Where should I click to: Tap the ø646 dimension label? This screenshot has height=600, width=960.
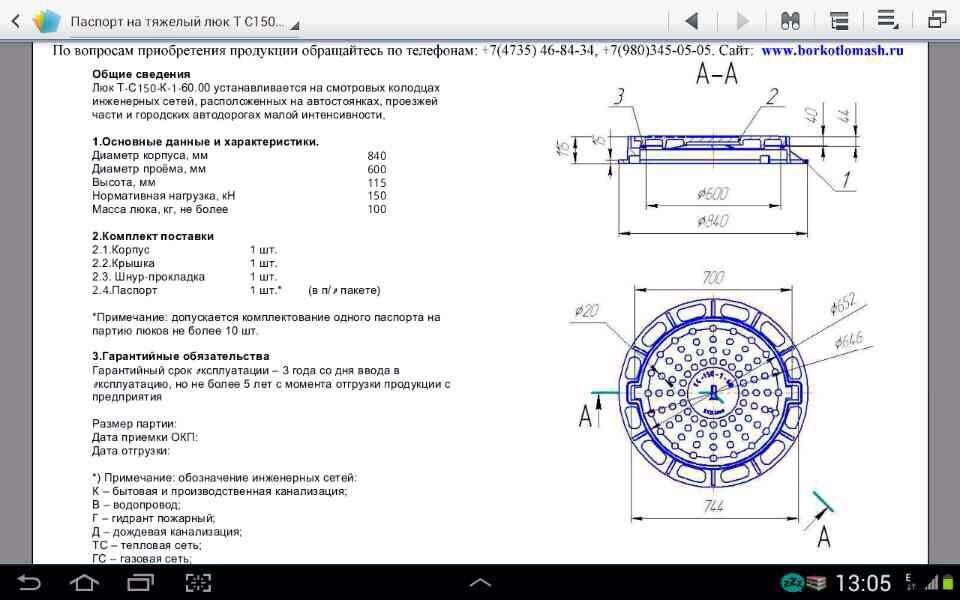pos(849,339)
